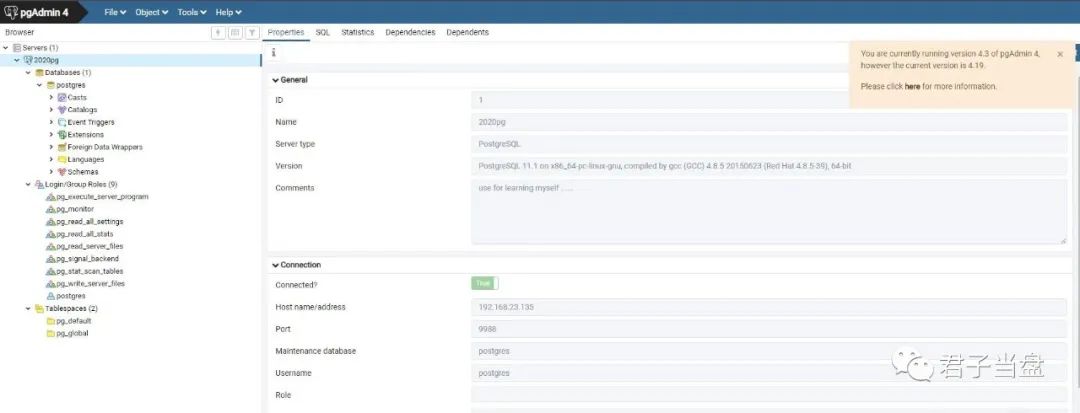Image resolution: width=1080 pixels, height=413 pixels.
Task: Click the Browser toolbar properties icon
Action: tap(218, 32)
